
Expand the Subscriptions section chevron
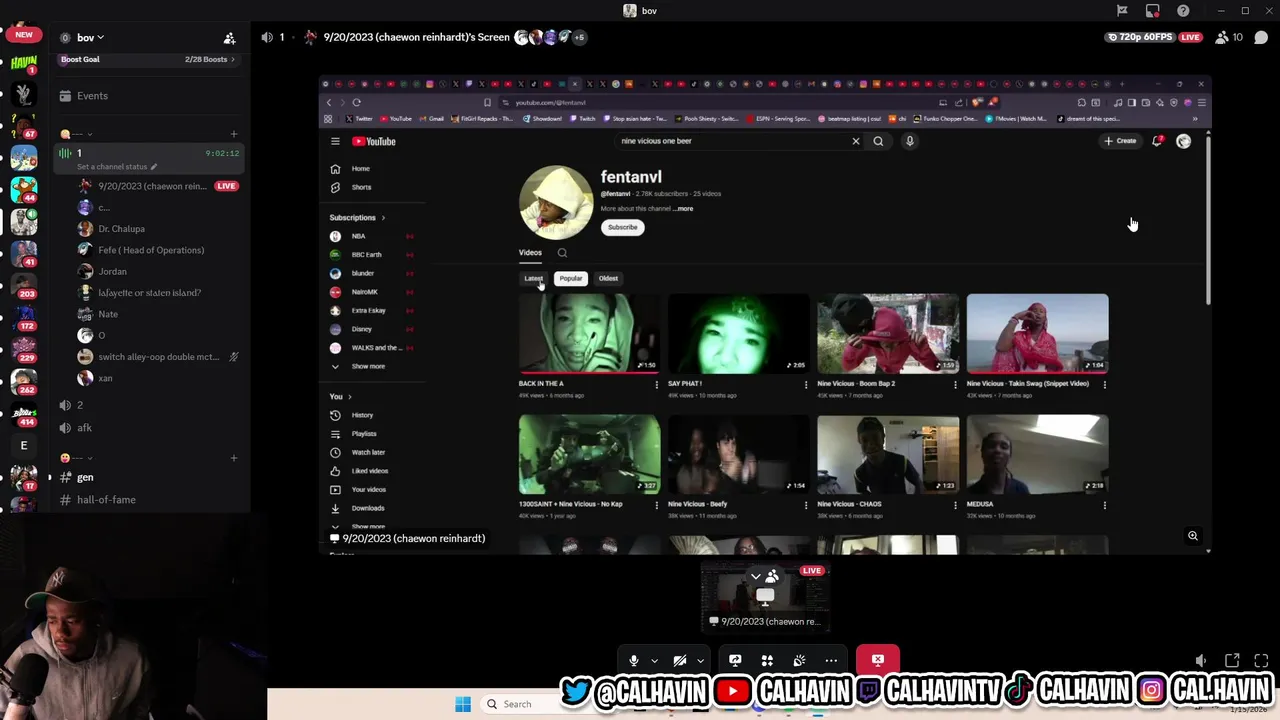[382, 217]
